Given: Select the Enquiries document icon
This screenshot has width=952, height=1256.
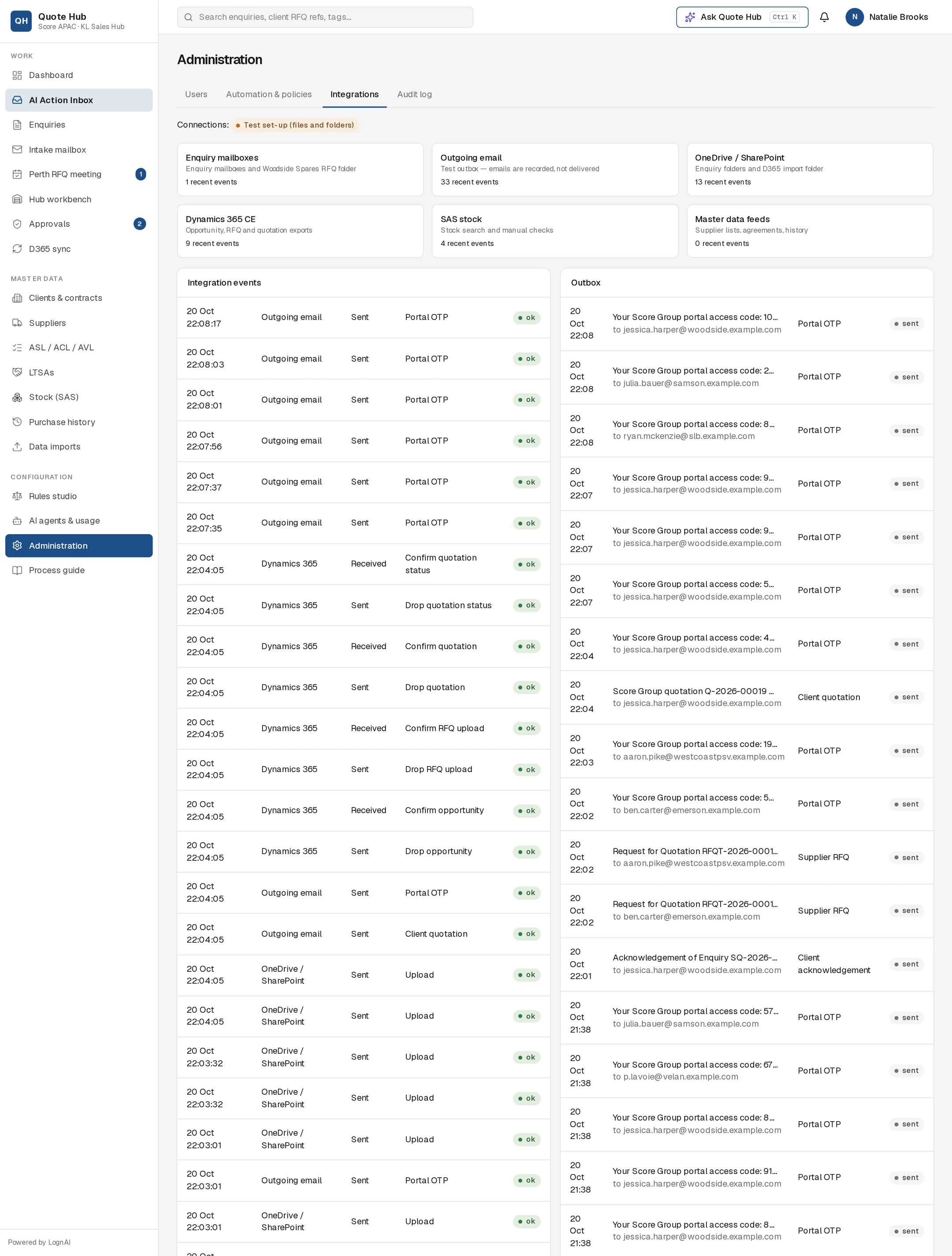Looking at the screenshot, I should pyautogui.click(x=17, y=125).
